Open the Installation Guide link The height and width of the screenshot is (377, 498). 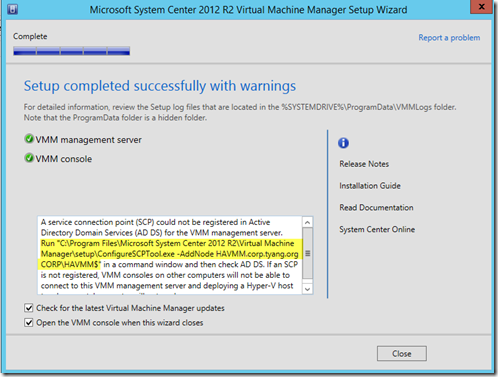coord(370,186)
